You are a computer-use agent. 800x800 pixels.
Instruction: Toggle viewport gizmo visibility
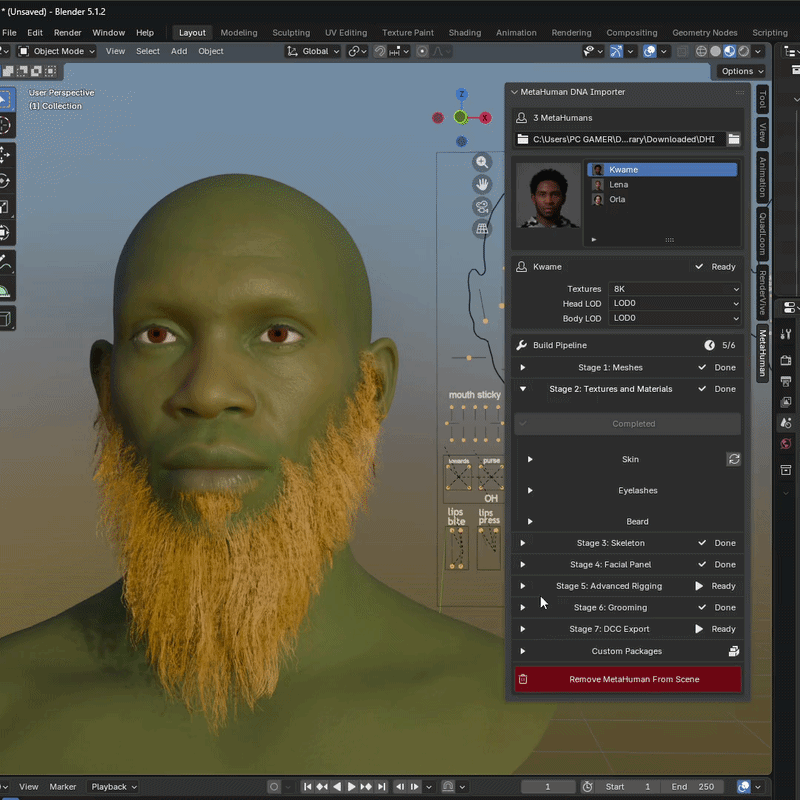coord(616,51)
